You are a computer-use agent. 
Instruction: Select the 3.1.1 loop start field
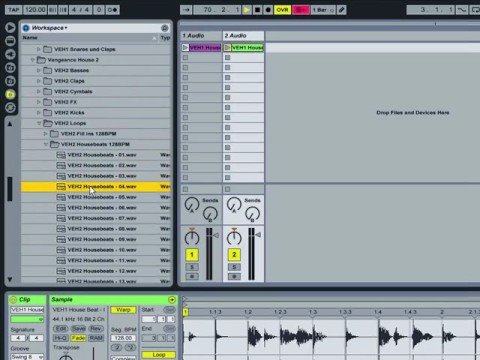pos(430,10)
